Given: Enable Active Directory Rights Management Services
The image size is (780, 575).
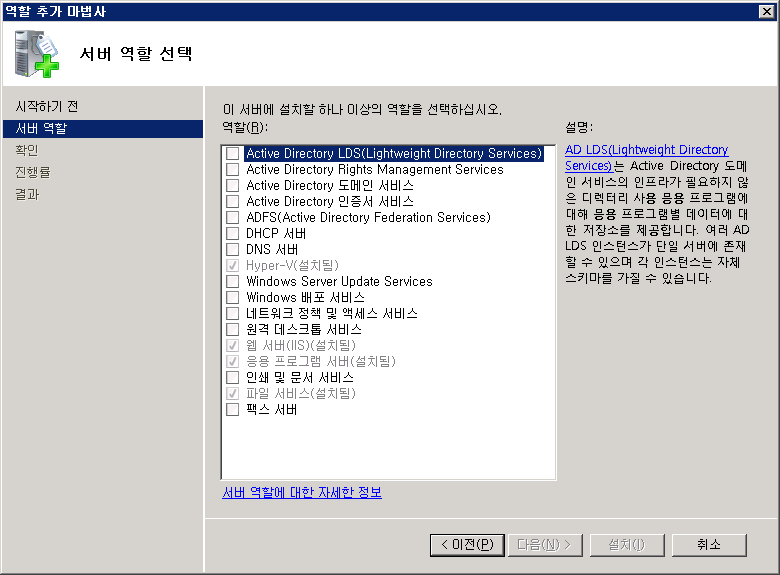Looking at the screenshot, I should click(233, 170).
